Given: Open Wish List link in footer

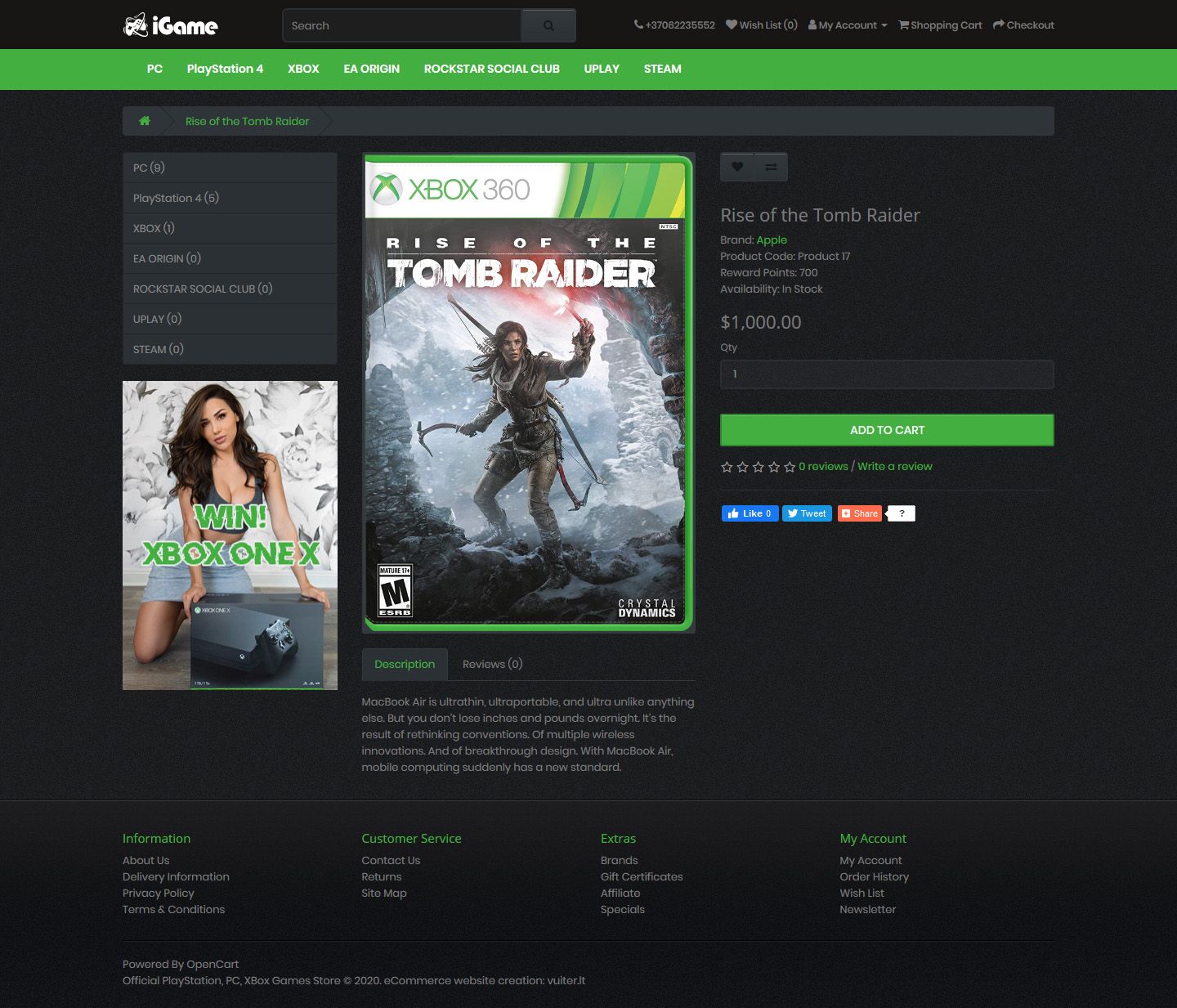Looking at the screenshot, I should coord(861,893).
